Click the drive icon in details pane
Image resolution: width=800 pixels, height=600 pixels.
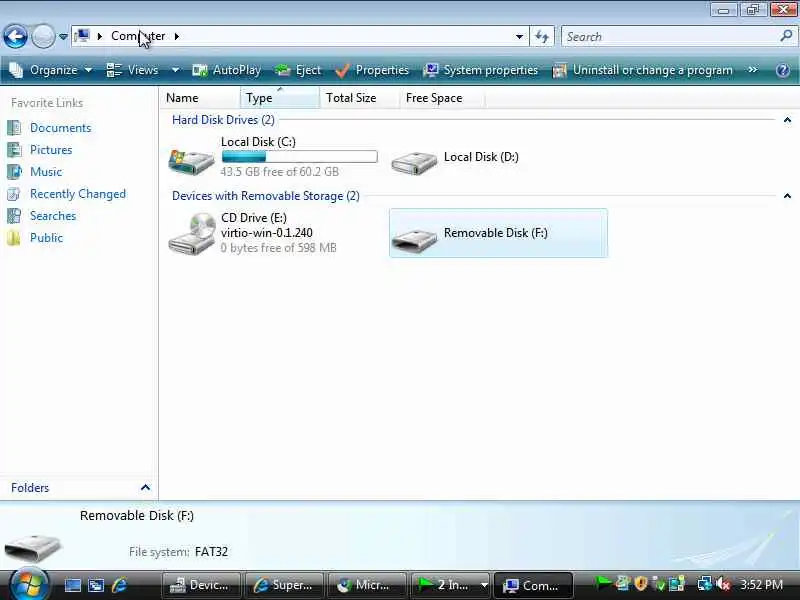click(32, 547)
